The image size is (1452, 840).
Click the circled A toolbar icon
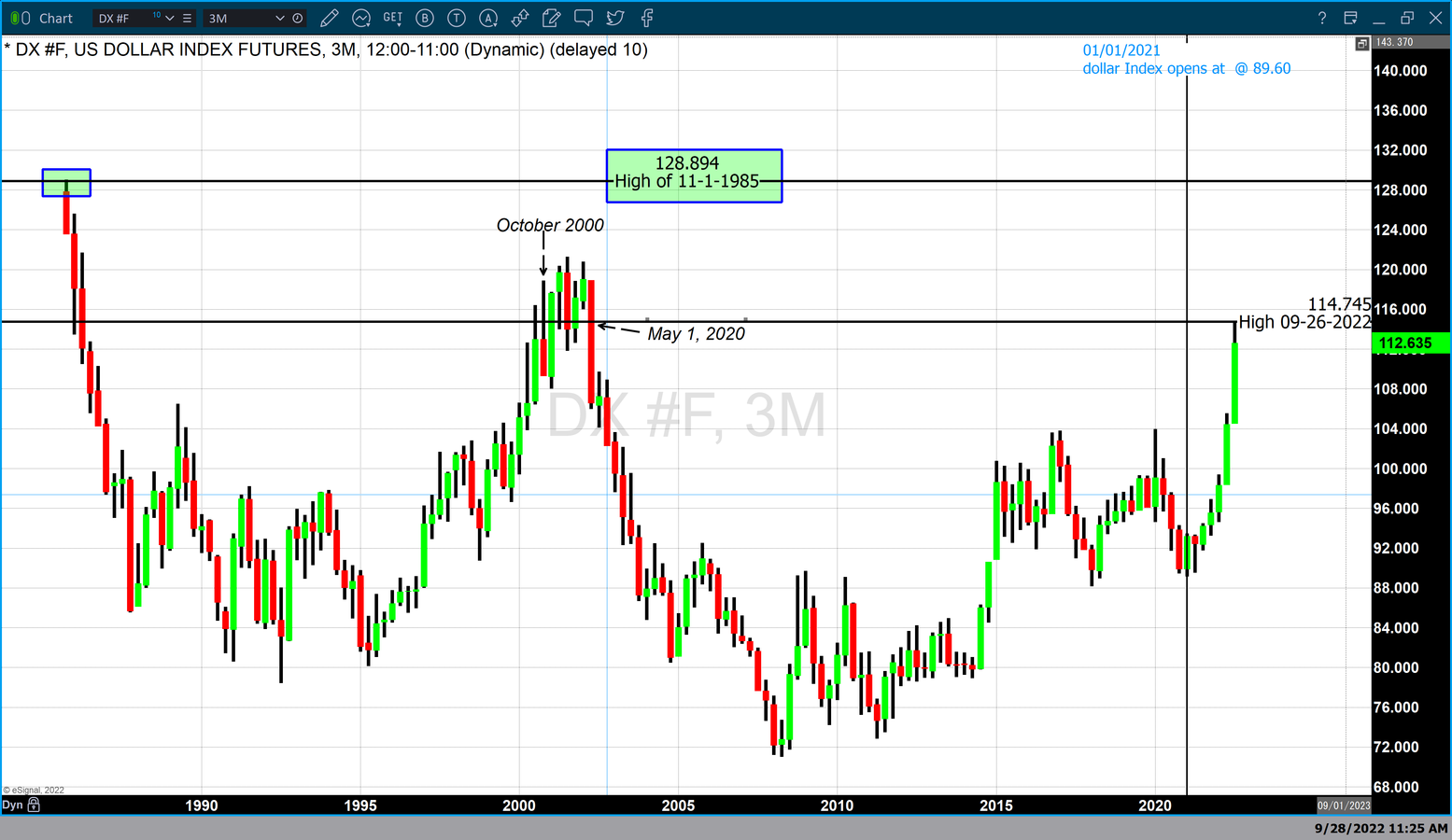(x=488, y=18)
